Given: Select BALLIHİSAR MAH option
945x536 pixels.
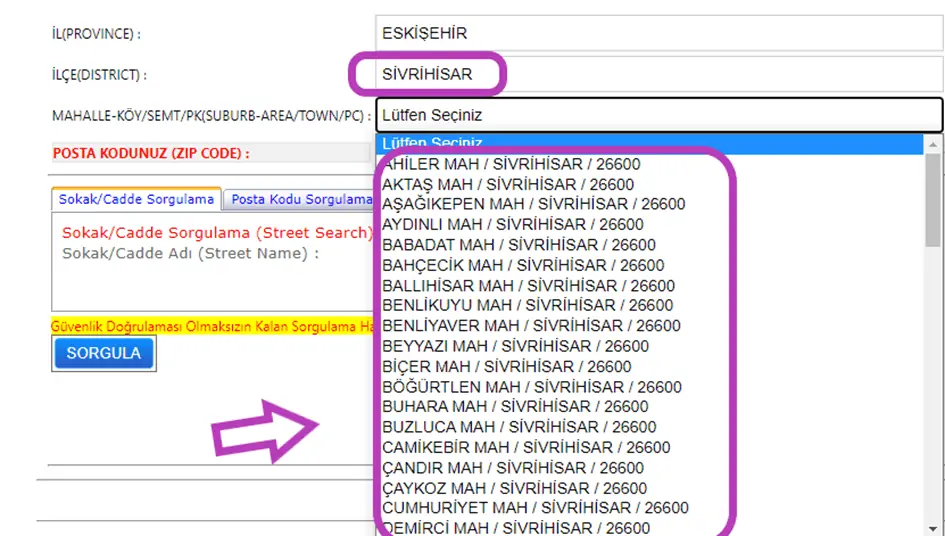Looking at the screenshot, I should click(x=528, y=286).
